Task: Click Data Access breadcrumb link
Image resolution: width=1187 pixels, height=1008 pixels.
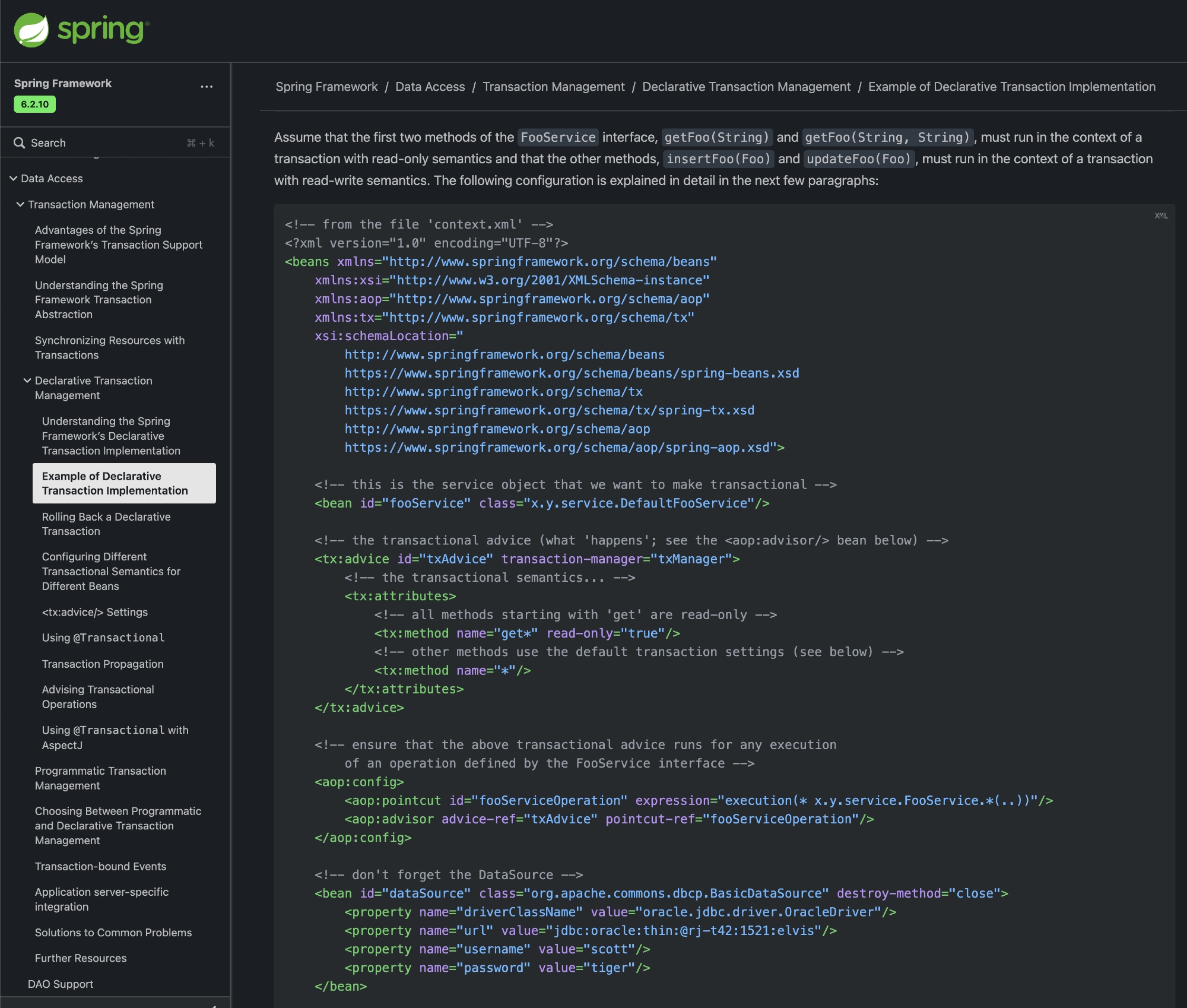Action: click(430, 87)
